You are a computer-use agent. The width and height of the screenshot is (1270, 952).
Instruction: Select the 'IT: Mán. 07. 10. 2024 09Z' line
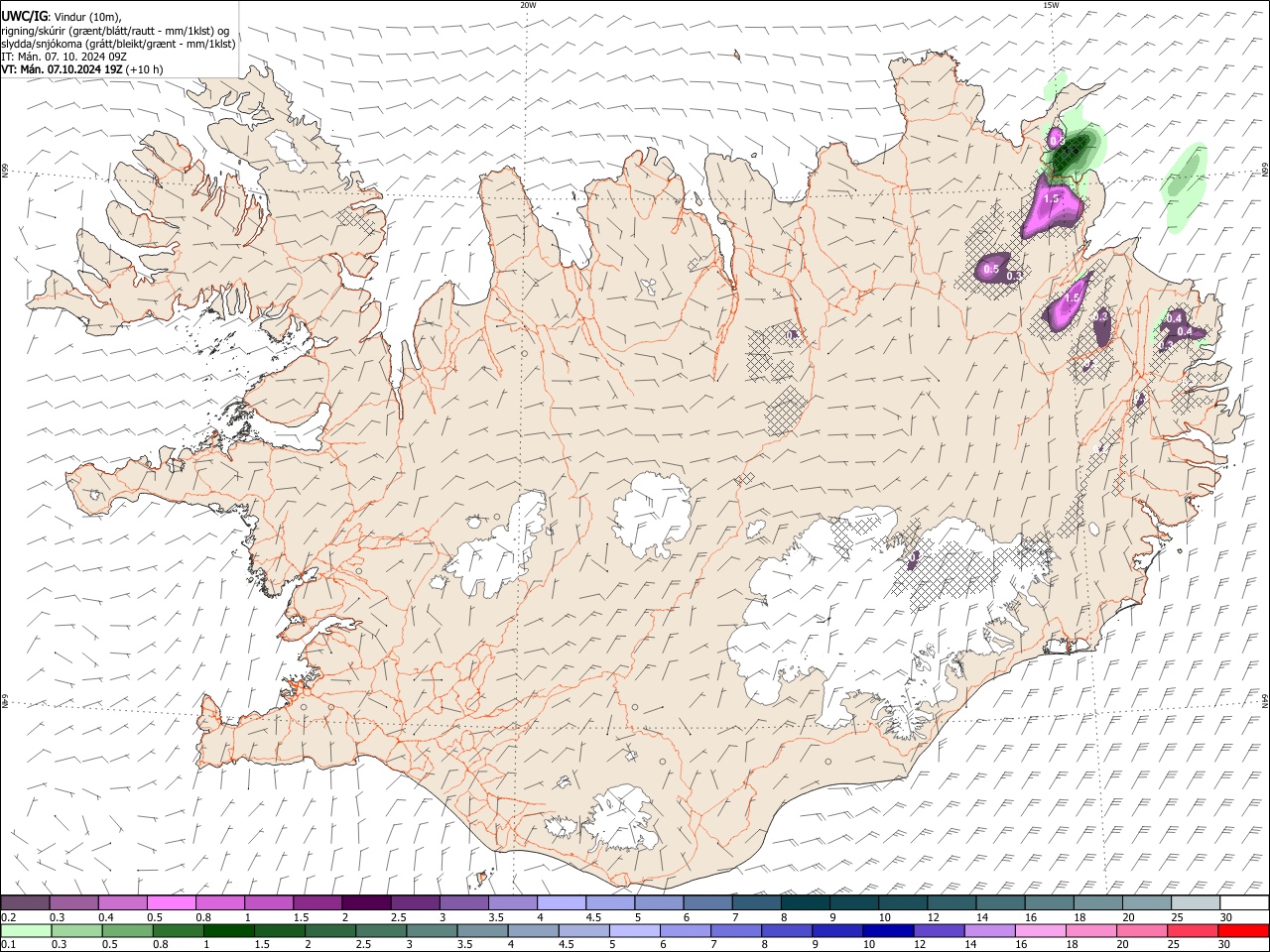(64, 57)
